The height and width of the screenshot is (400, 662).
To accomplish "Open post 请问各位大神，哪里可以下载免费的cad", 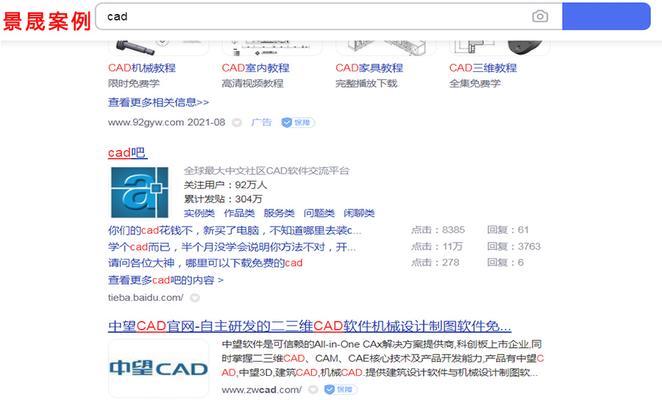I will click(205, 263).
